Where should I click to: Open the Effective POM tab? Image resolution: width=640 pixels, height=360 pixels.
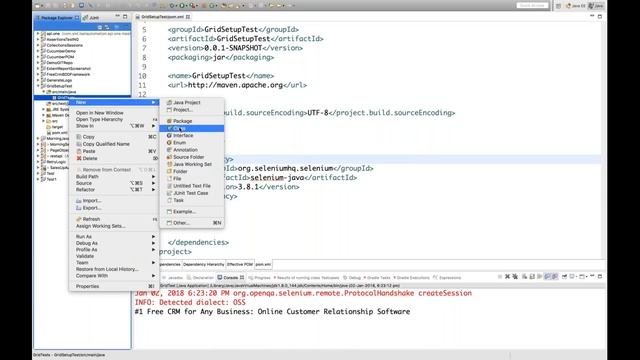click(x=240, y=264)
